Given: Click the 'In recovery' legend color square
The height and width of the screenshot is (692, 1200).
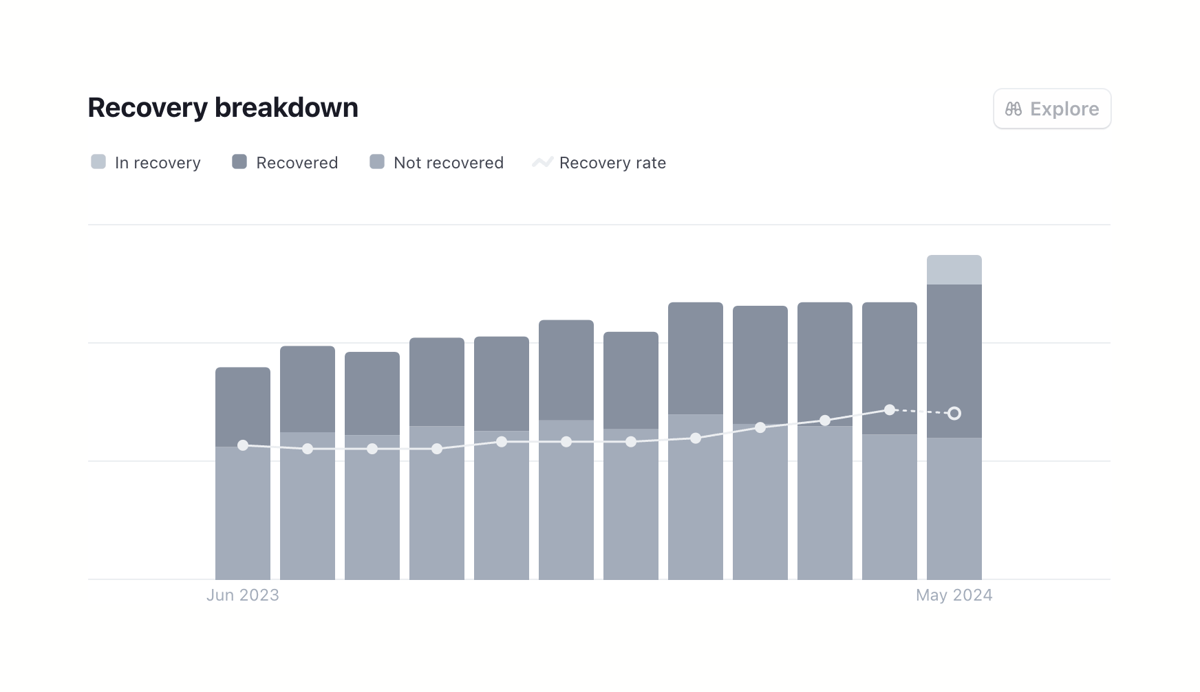Looking at the screenshot, I should (97, 161).
